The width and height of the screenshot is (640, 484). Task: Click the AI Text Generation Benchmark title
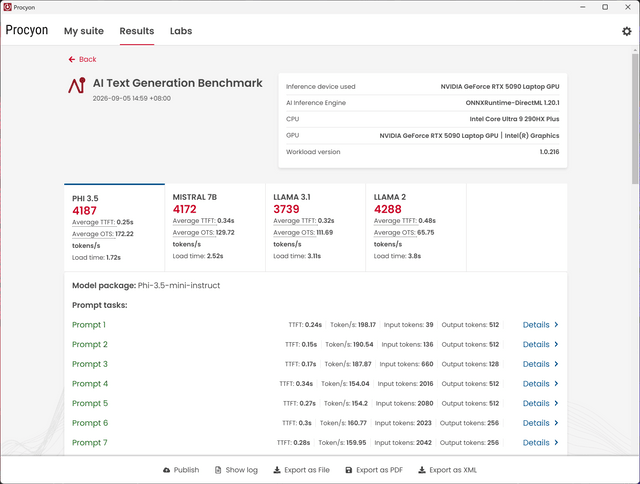[178, 83]
